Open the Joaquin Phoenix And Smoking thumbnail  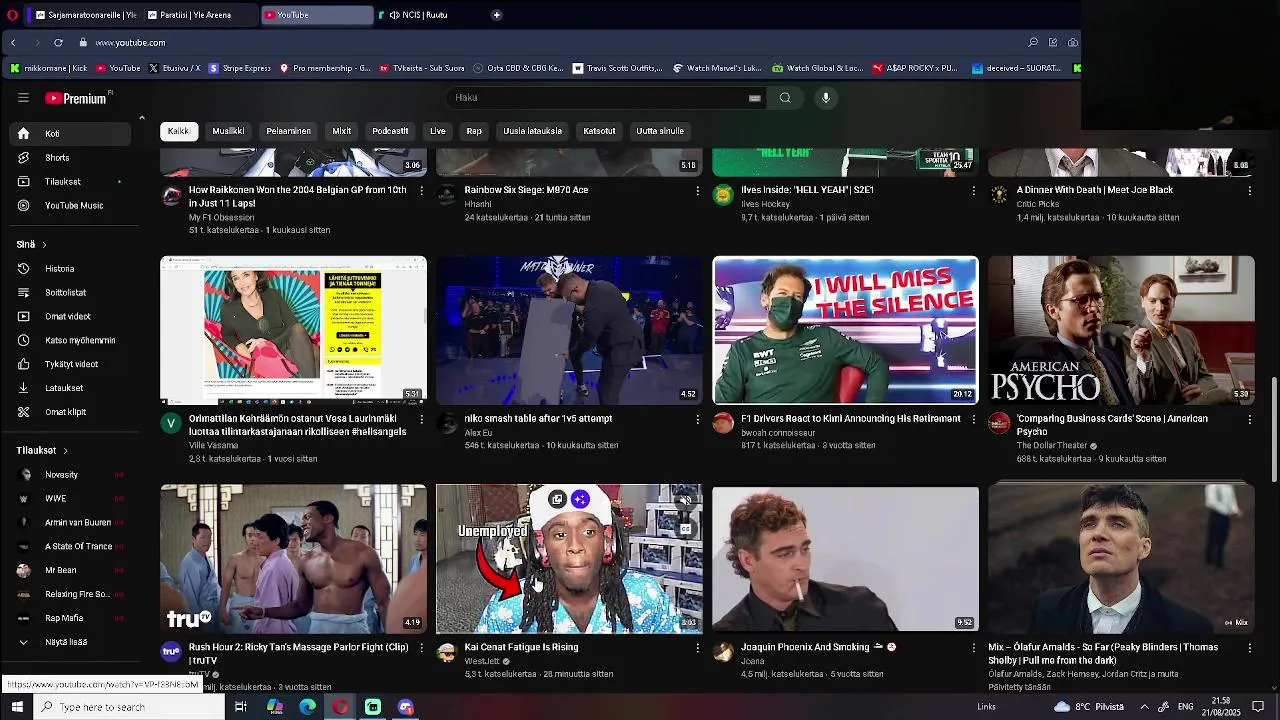pyautogui.click(x=846, y=560)
